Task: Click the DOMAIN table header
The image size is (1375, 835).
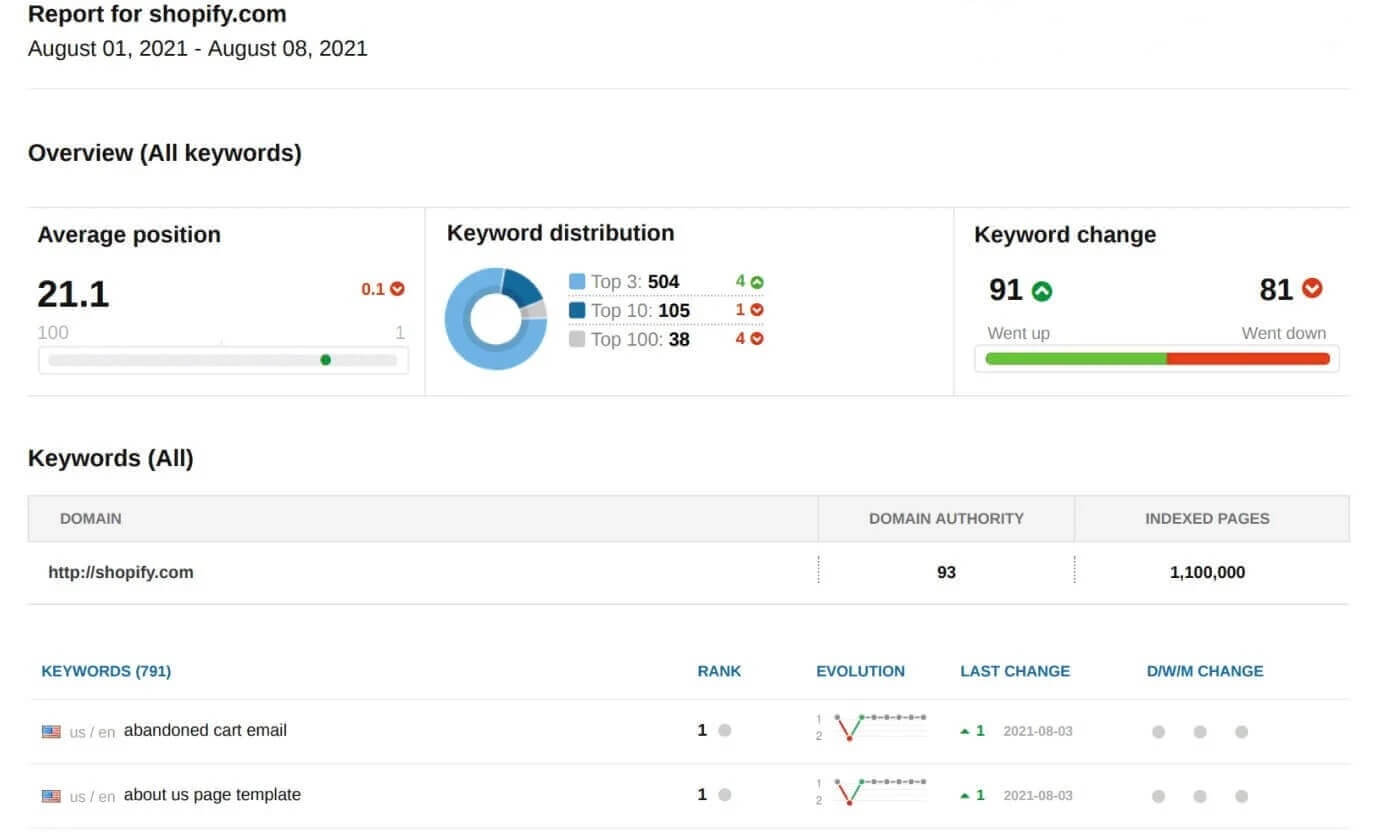Action: (x=91, y=519)
